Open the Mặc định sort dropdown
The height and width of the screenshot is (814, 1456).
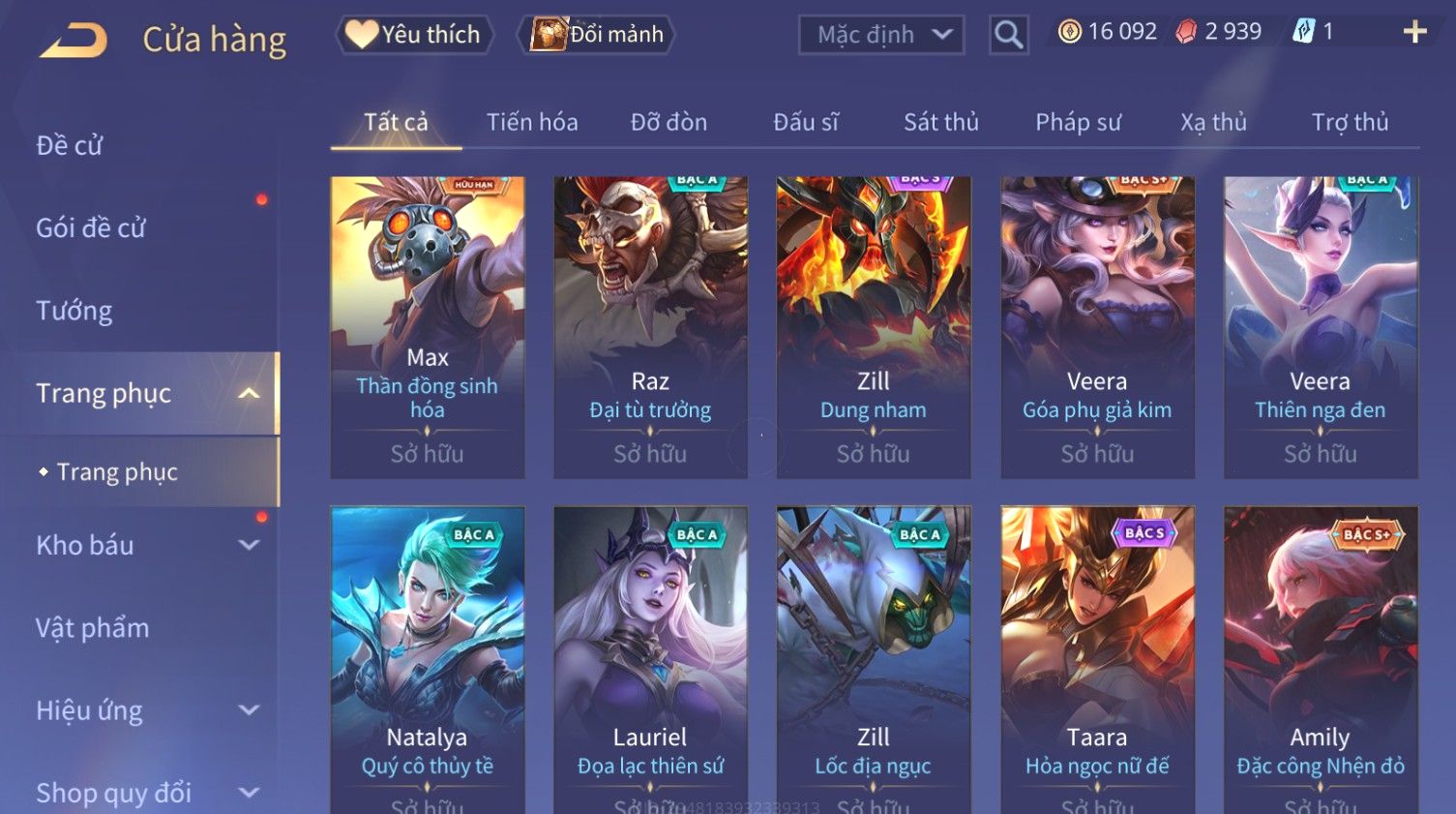coord(881,35)
